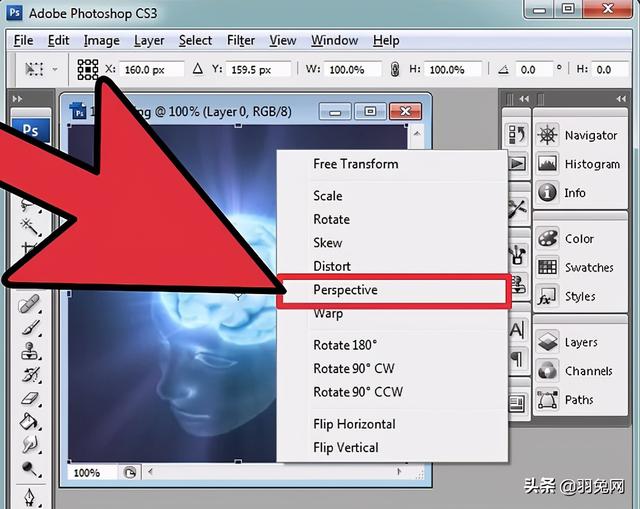The width and height of the screenshot is (640, 509).
Task: Open the Paths panel
Action: [x=565, y=399]
